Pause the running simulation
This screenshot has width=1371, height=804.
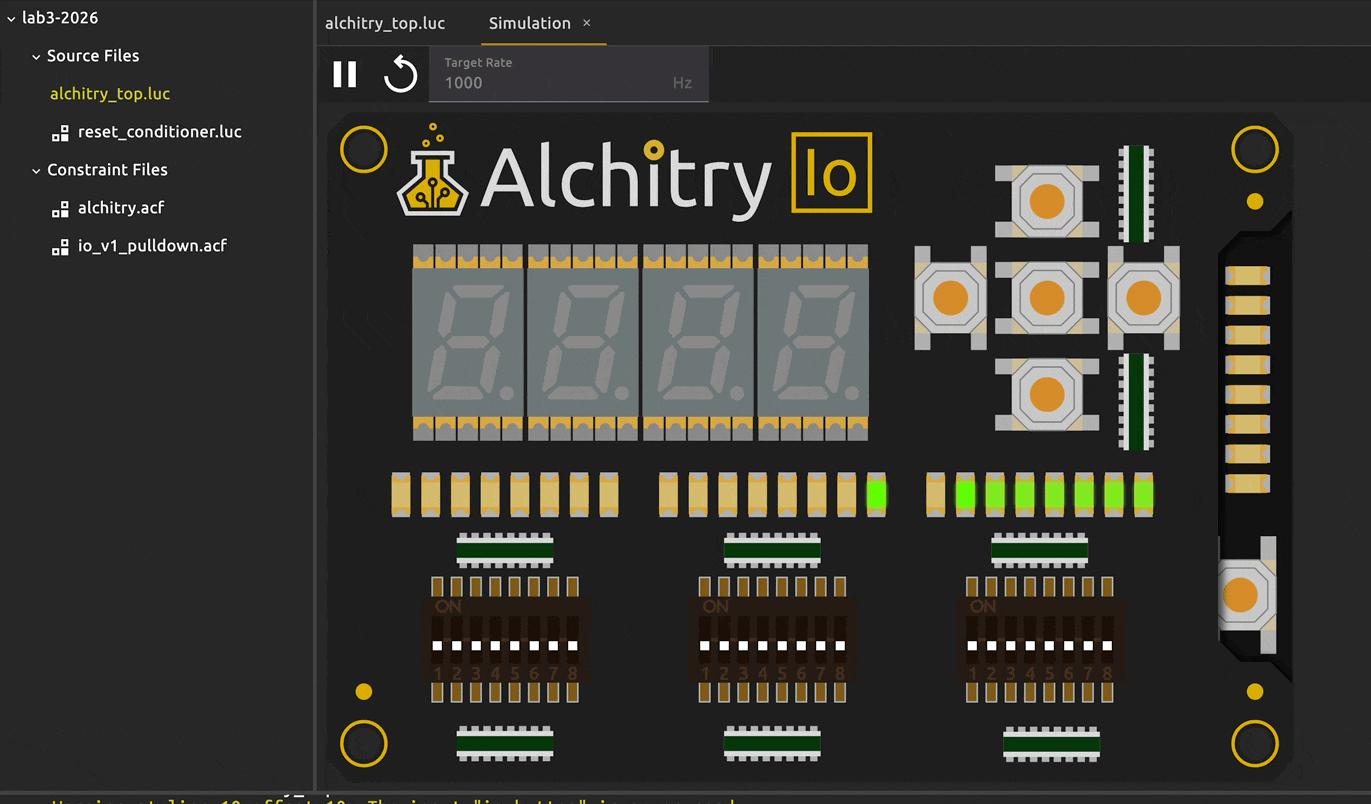tap(345, 74)
